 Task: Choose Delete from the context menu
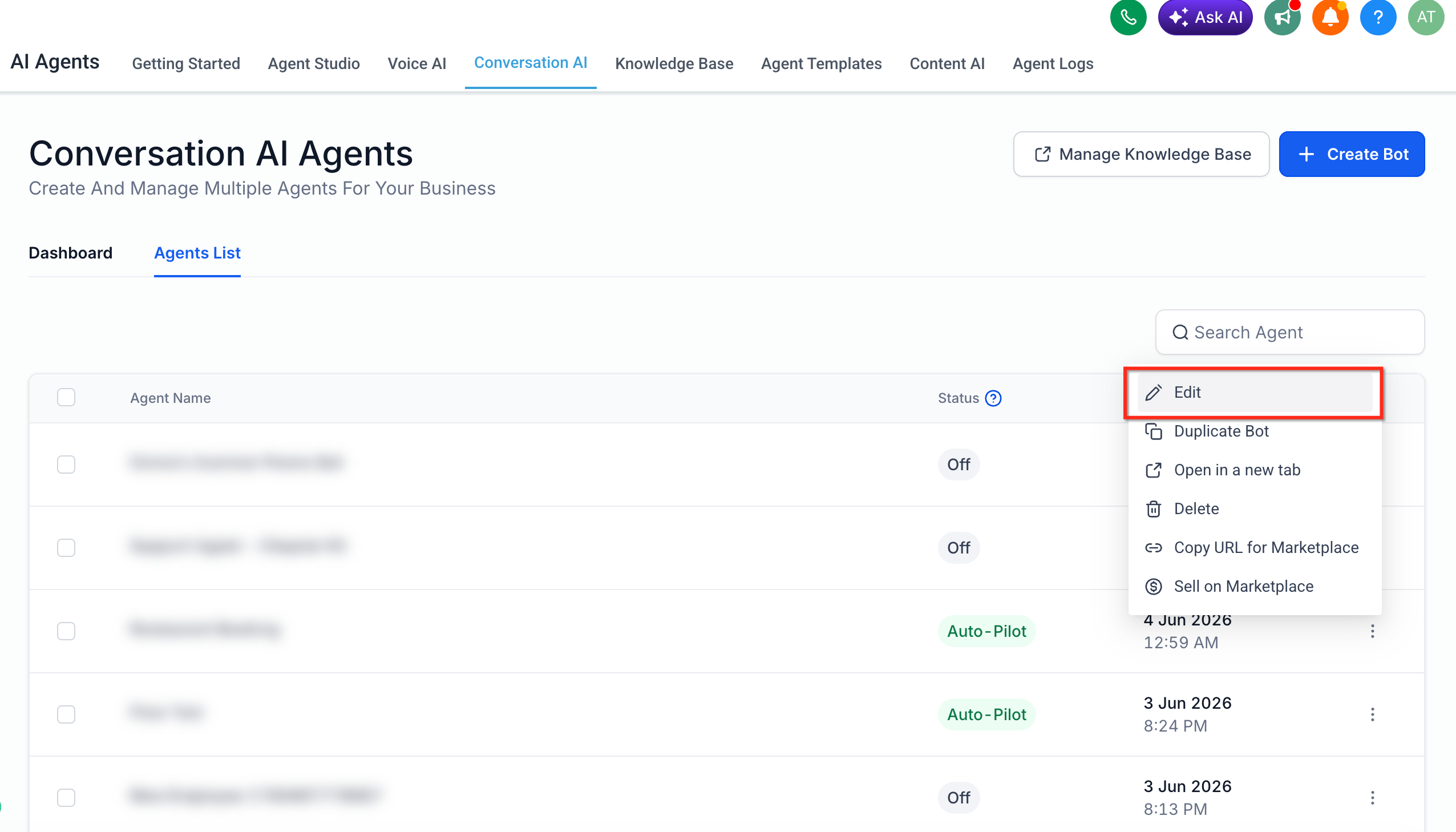pyautogui.click(x=1255, y=509)
